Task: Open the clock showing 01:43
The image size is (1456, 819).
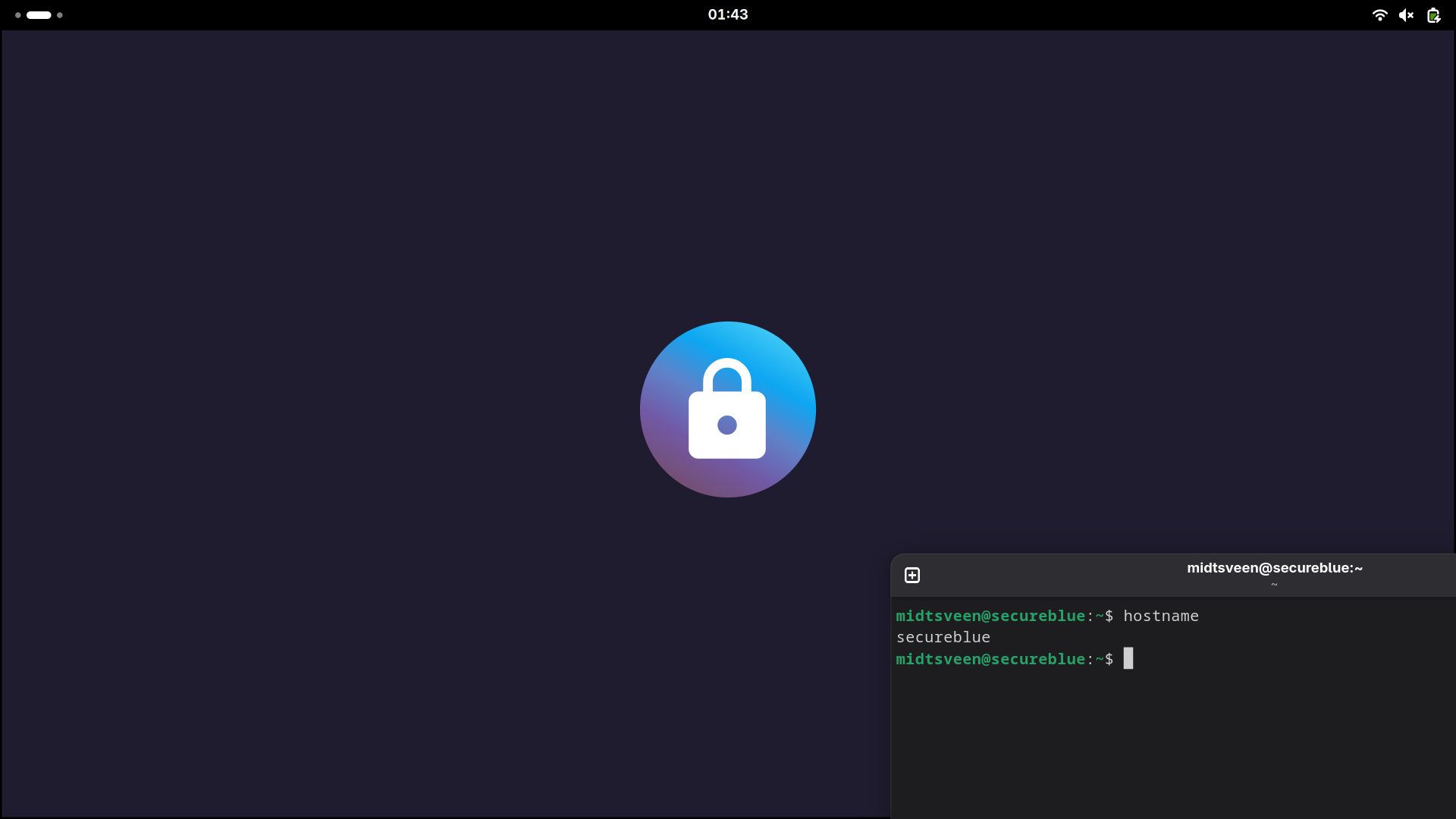Action: (x=728, y=14)
